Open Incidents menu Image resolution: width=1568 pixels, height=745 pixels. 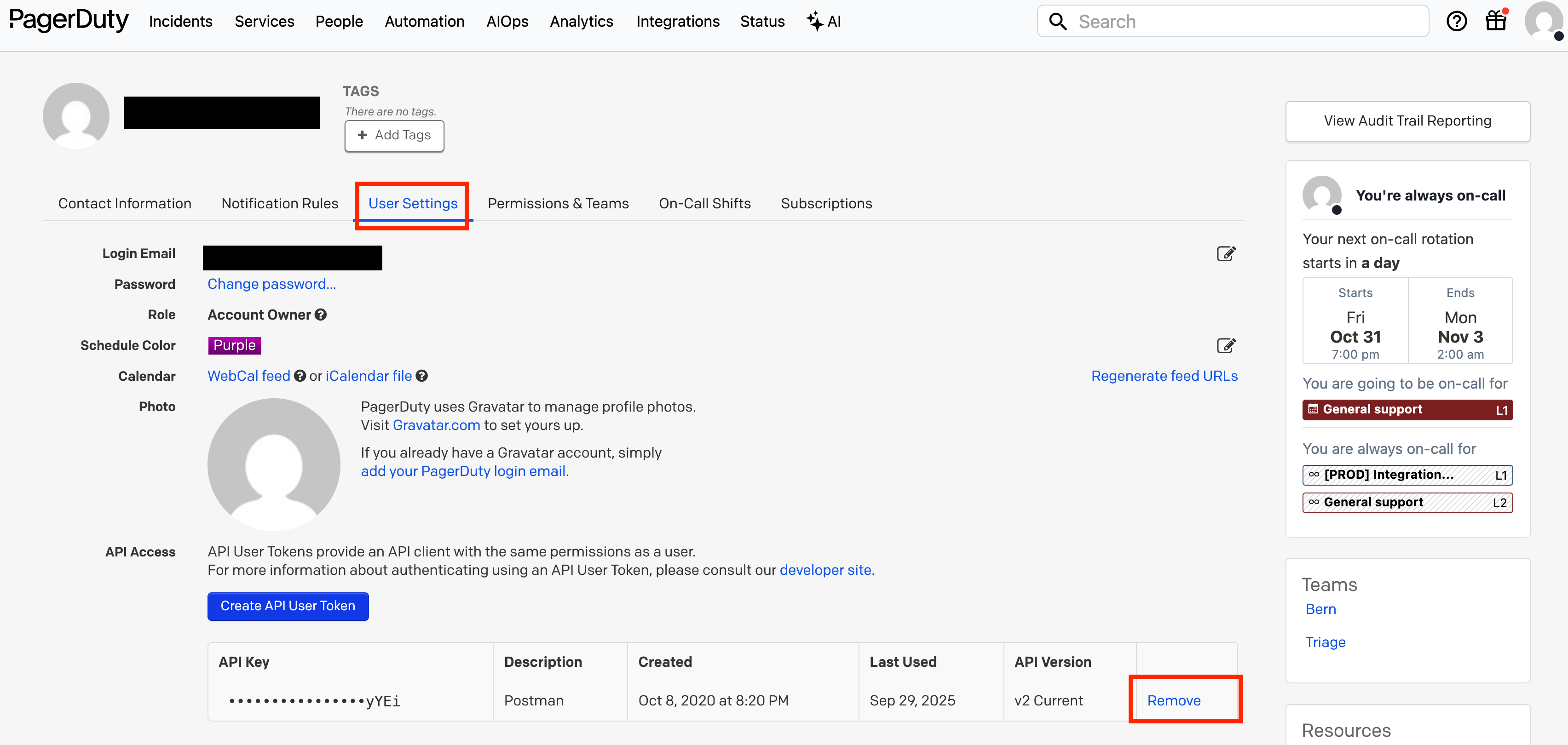(x=181, y=22)
